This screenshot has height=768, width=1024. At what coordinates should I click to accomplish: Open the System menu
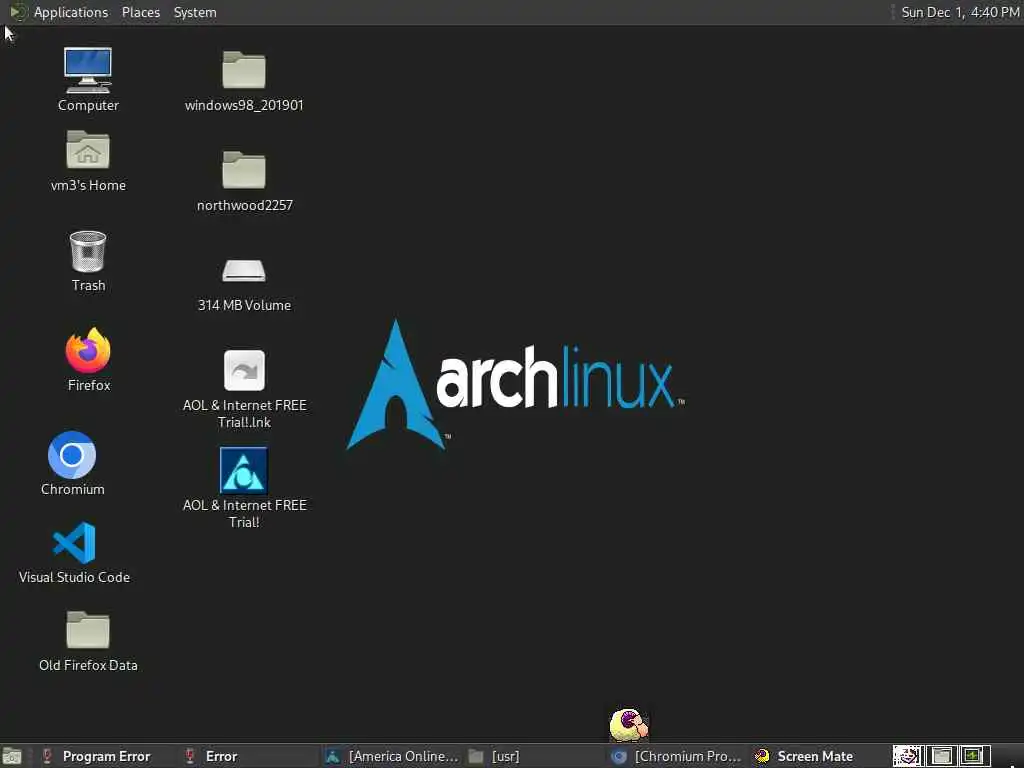click(195, 12)
